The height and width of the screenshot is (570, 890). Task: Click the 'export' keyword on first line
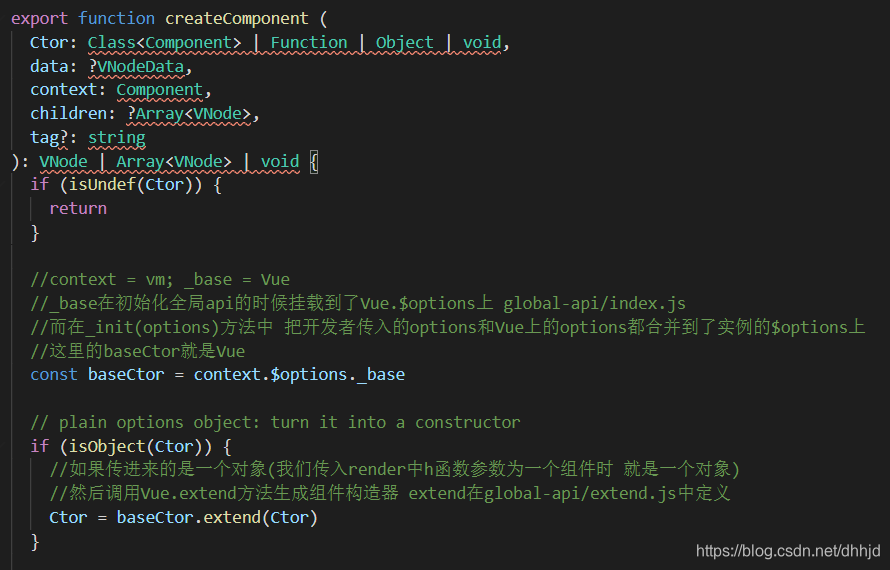point(40,18)
